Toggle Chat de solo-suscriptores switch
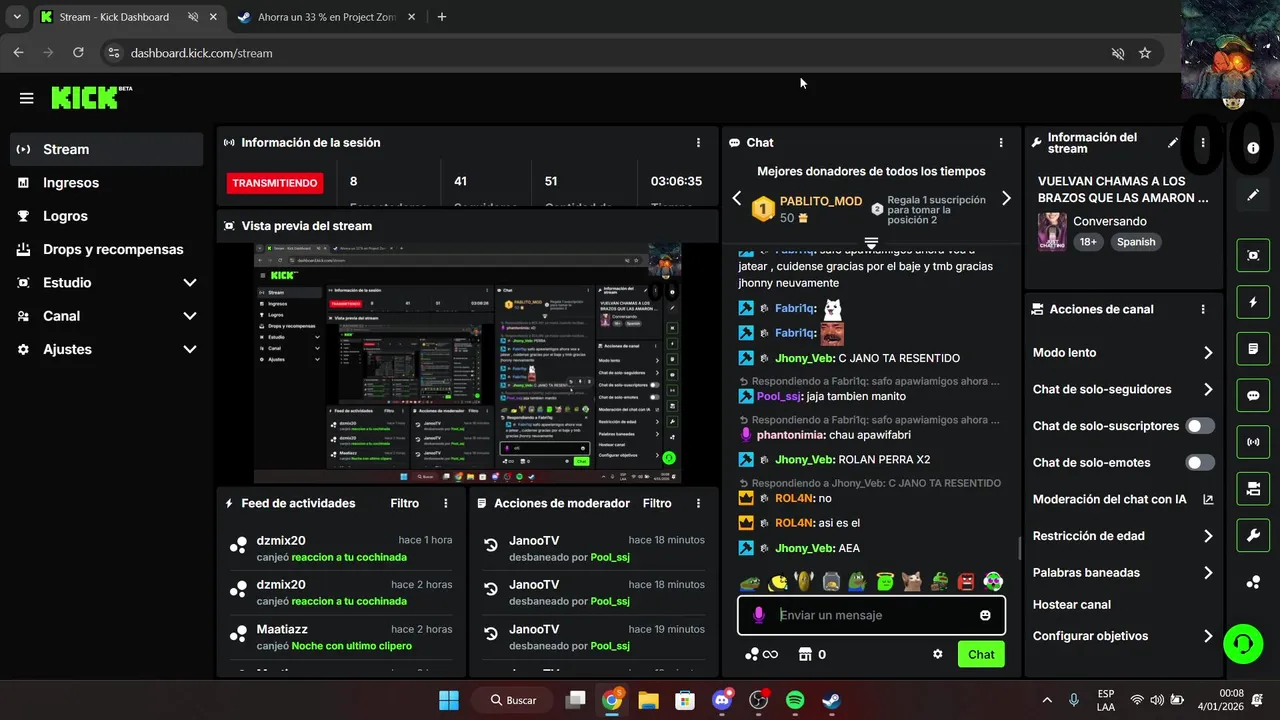 point(1200,426)
